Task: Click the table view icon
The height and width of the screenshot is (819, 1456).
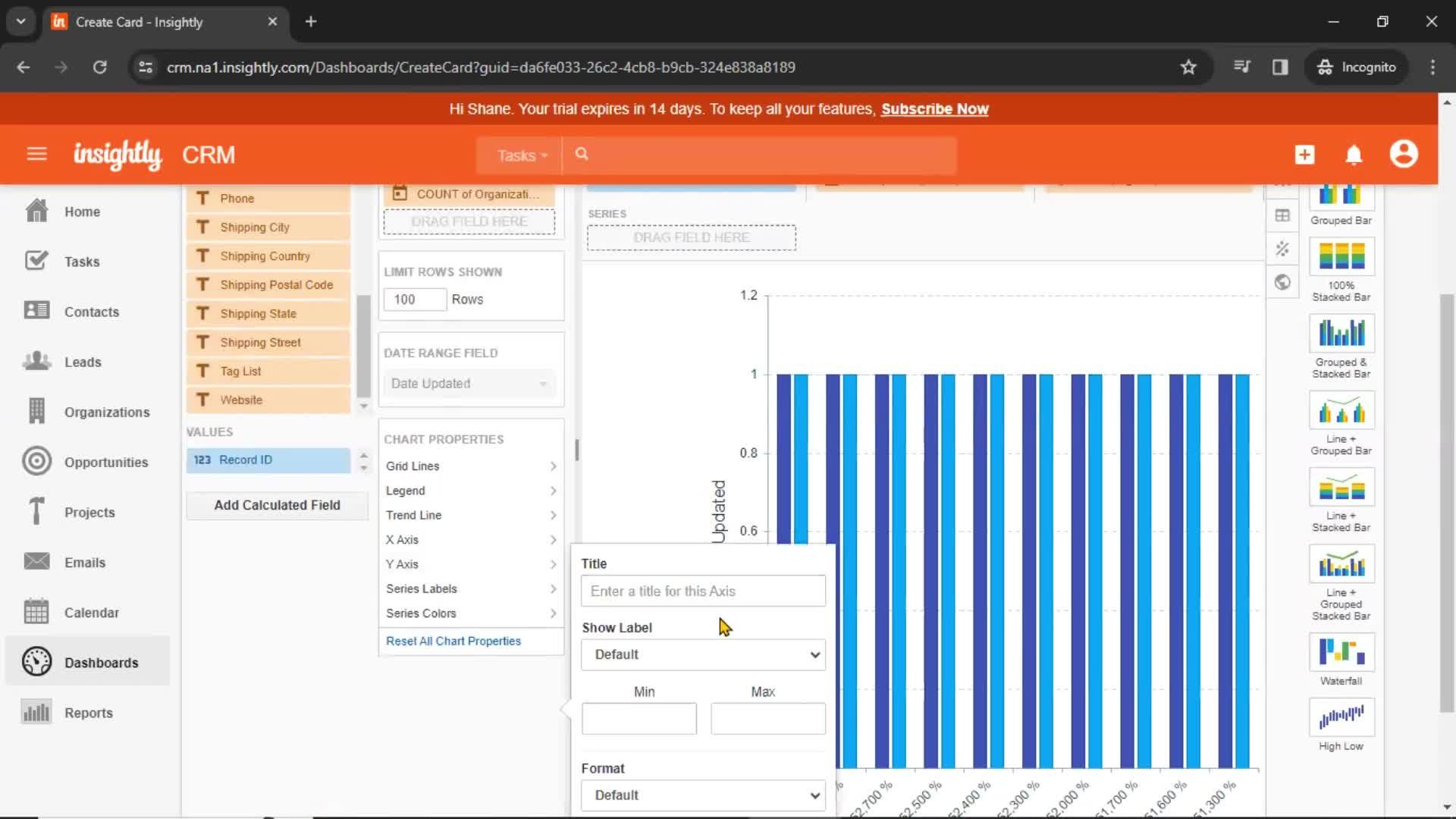Action: (x=1282, y=215)
